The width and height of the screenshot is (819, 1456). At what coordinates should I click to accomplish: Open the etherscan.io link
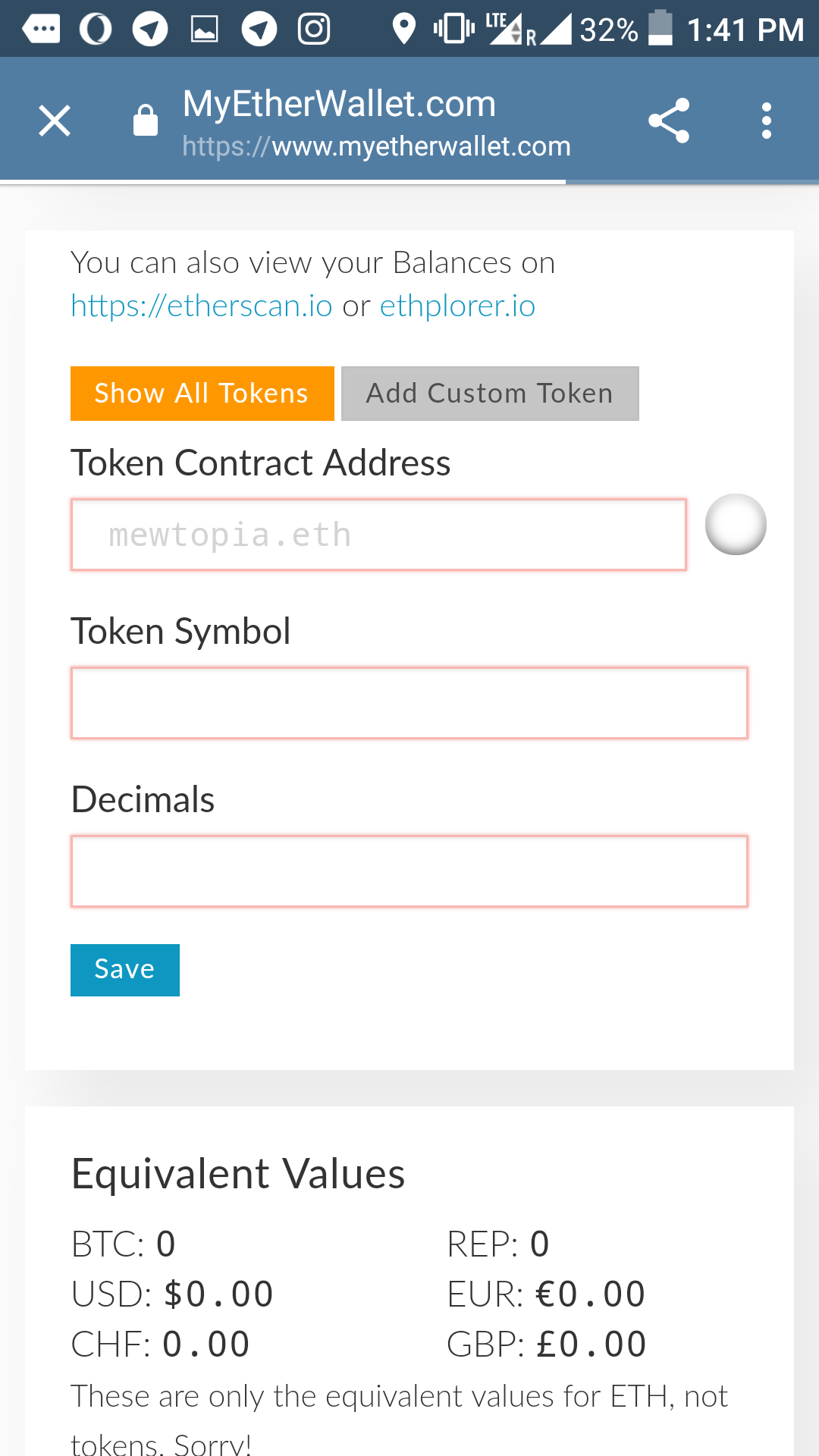coord(202,306)
